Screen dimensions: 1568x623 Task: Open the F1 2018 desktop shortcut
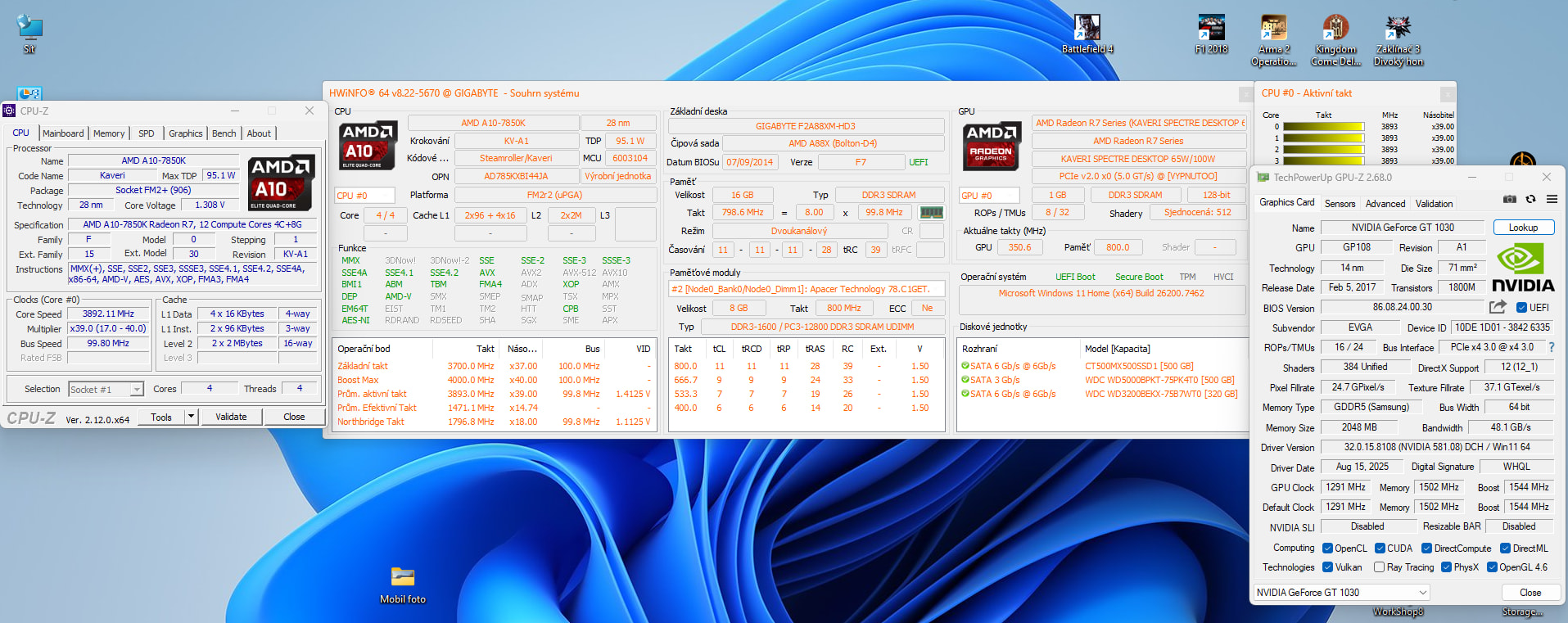tap(1211, 34)
